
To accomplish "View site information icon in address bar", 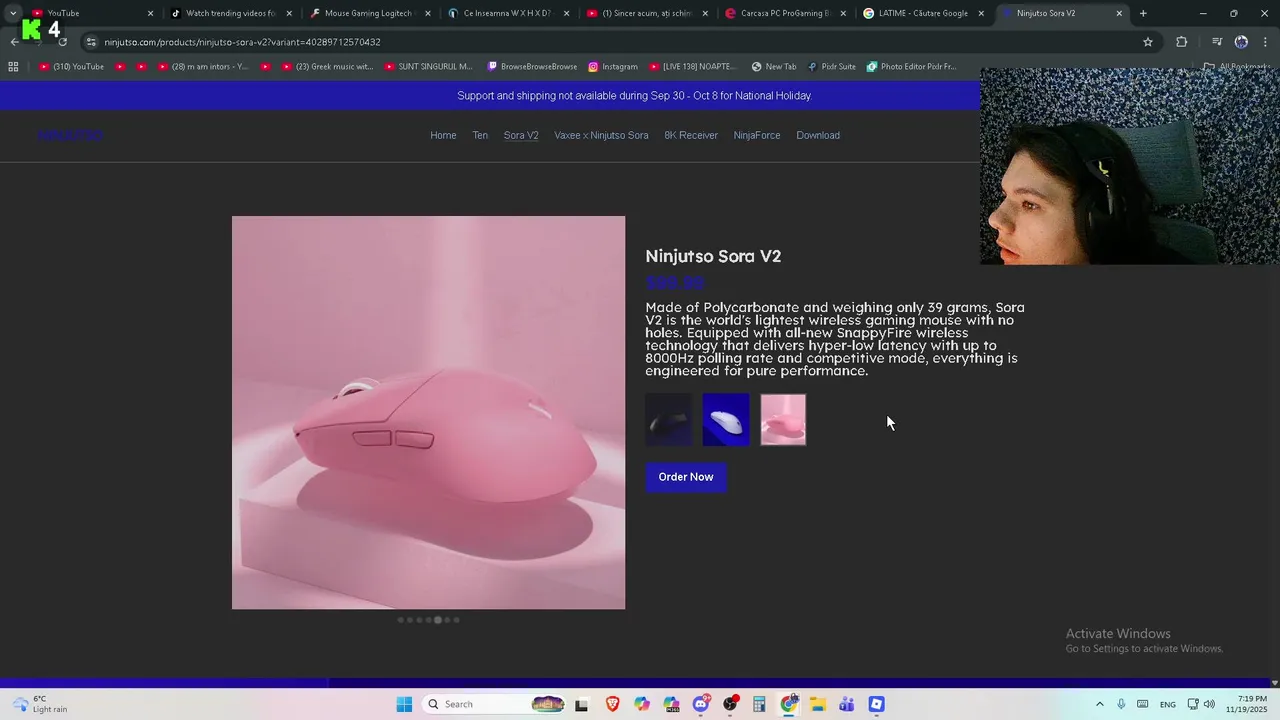I will coord(91,42).
